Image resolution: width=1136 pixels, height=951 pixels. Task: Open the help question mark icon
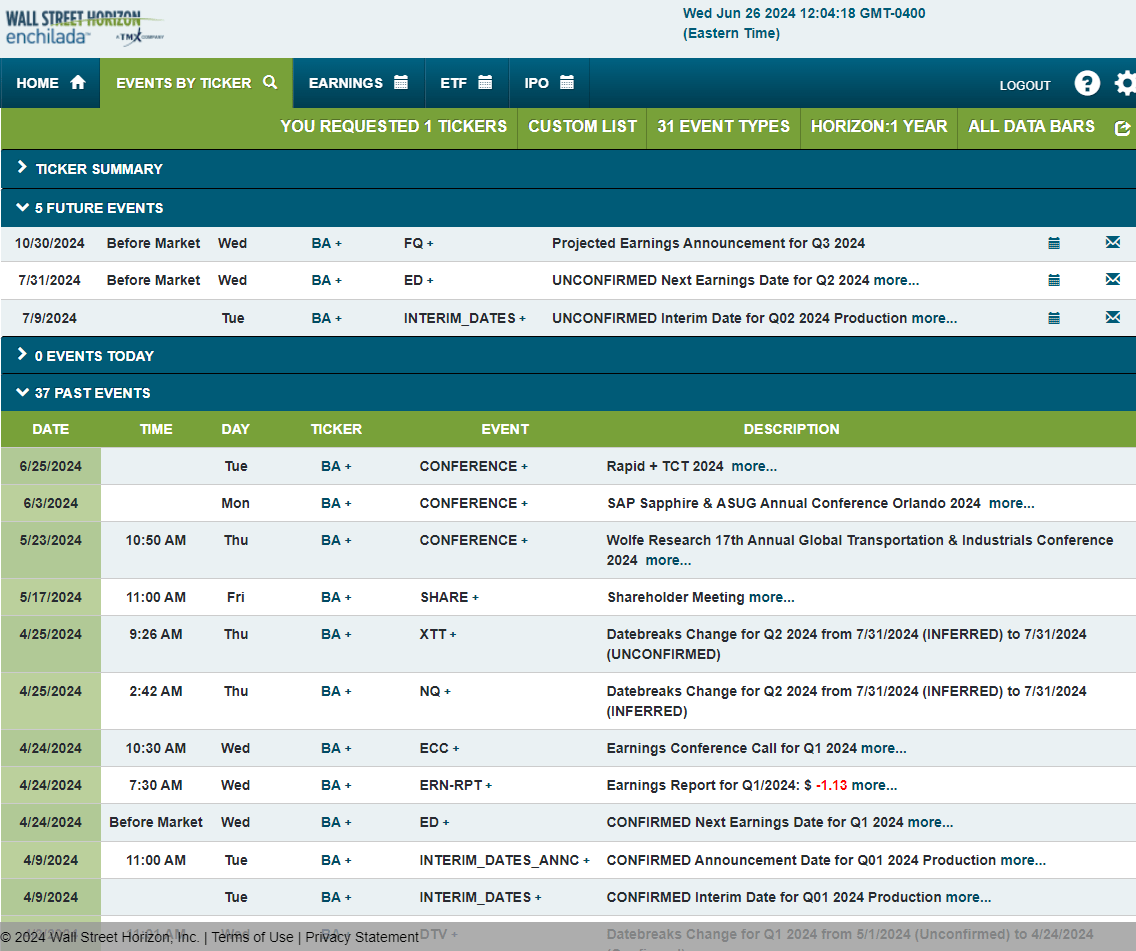point(1087,83)
